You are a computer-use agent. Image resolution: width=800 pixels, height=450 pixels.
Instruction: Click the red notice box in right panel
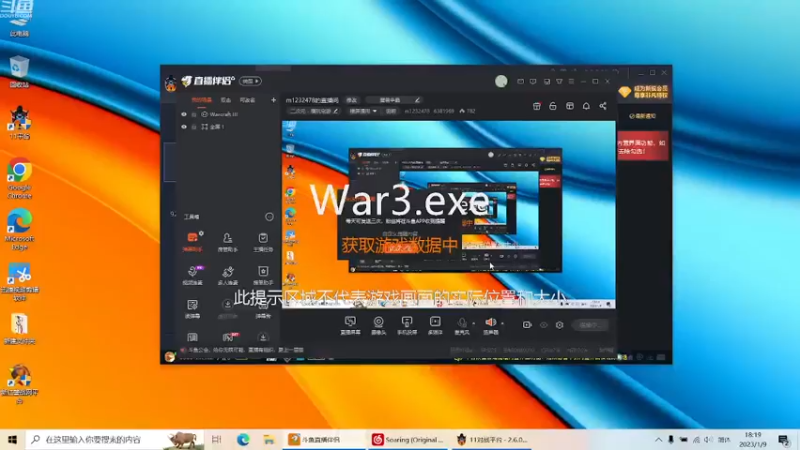tap(643, 147)
